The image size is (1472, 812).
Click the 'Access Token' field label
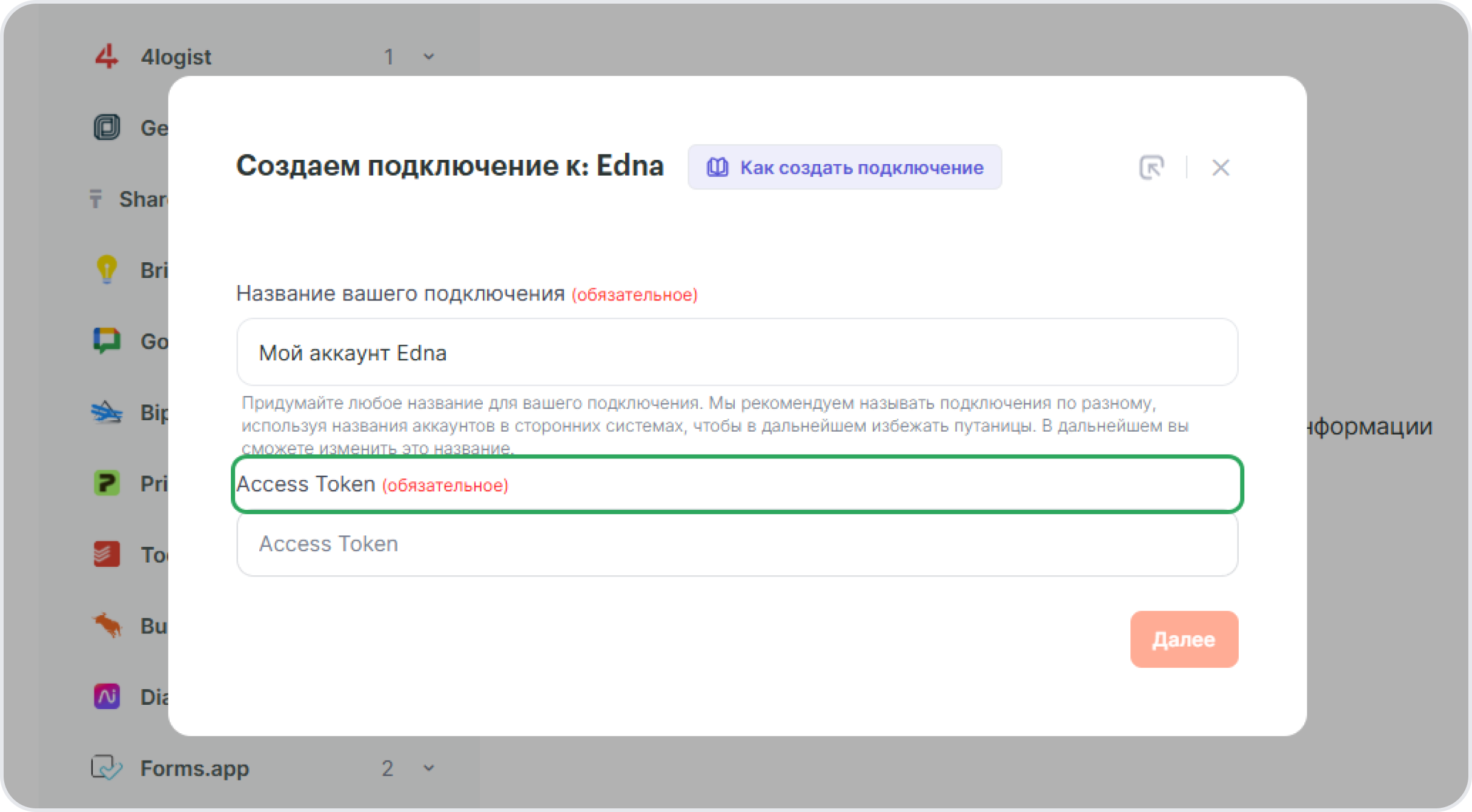pyautogui.click(x=306, y=484)
